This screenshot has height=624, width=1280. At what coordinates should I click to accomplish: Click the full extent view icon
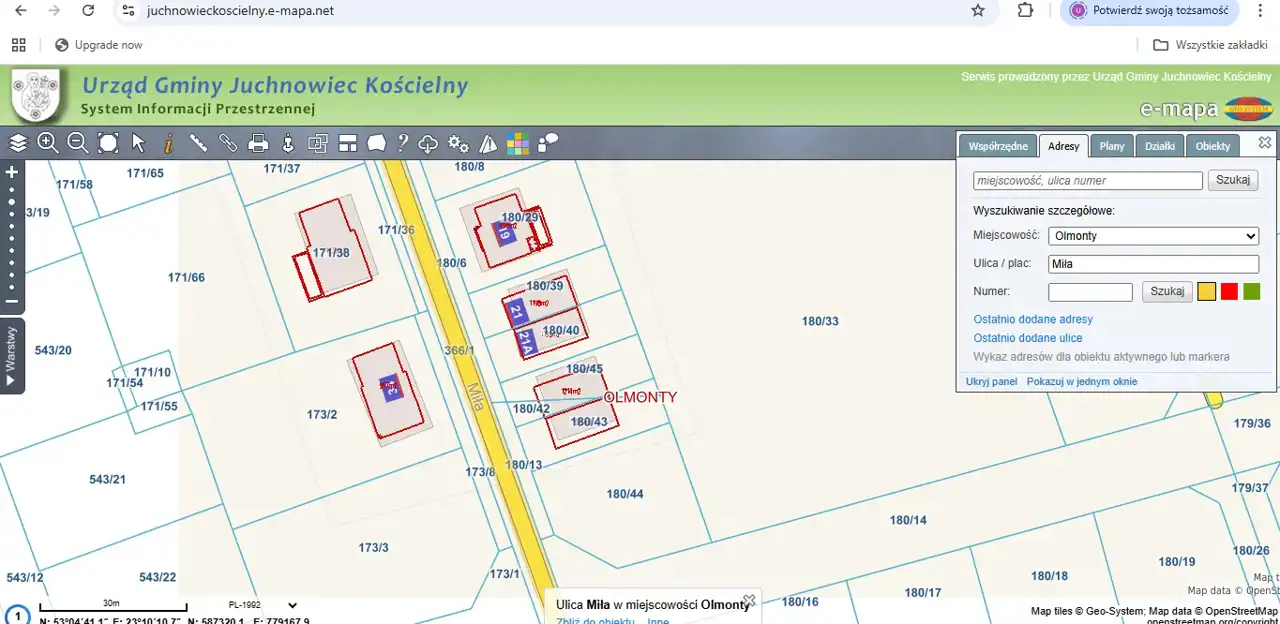108,143
